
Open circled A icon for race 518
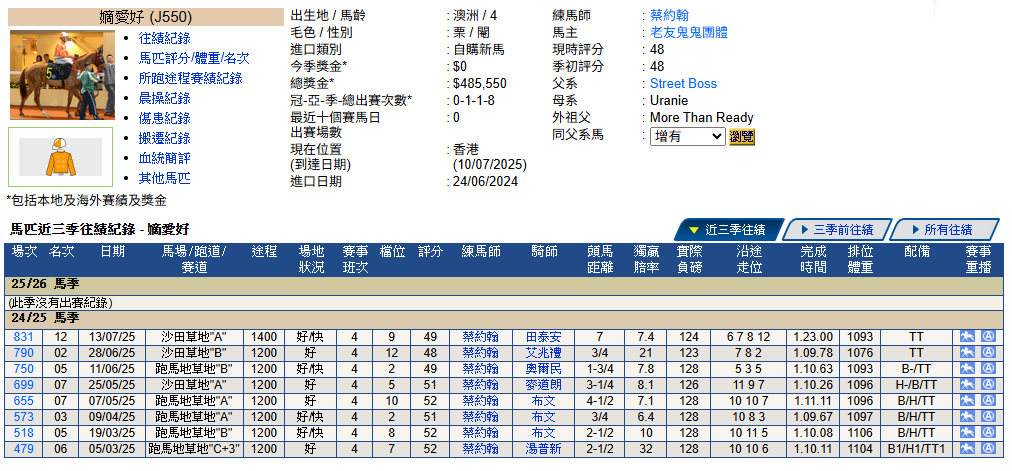[x=989, y=432]
